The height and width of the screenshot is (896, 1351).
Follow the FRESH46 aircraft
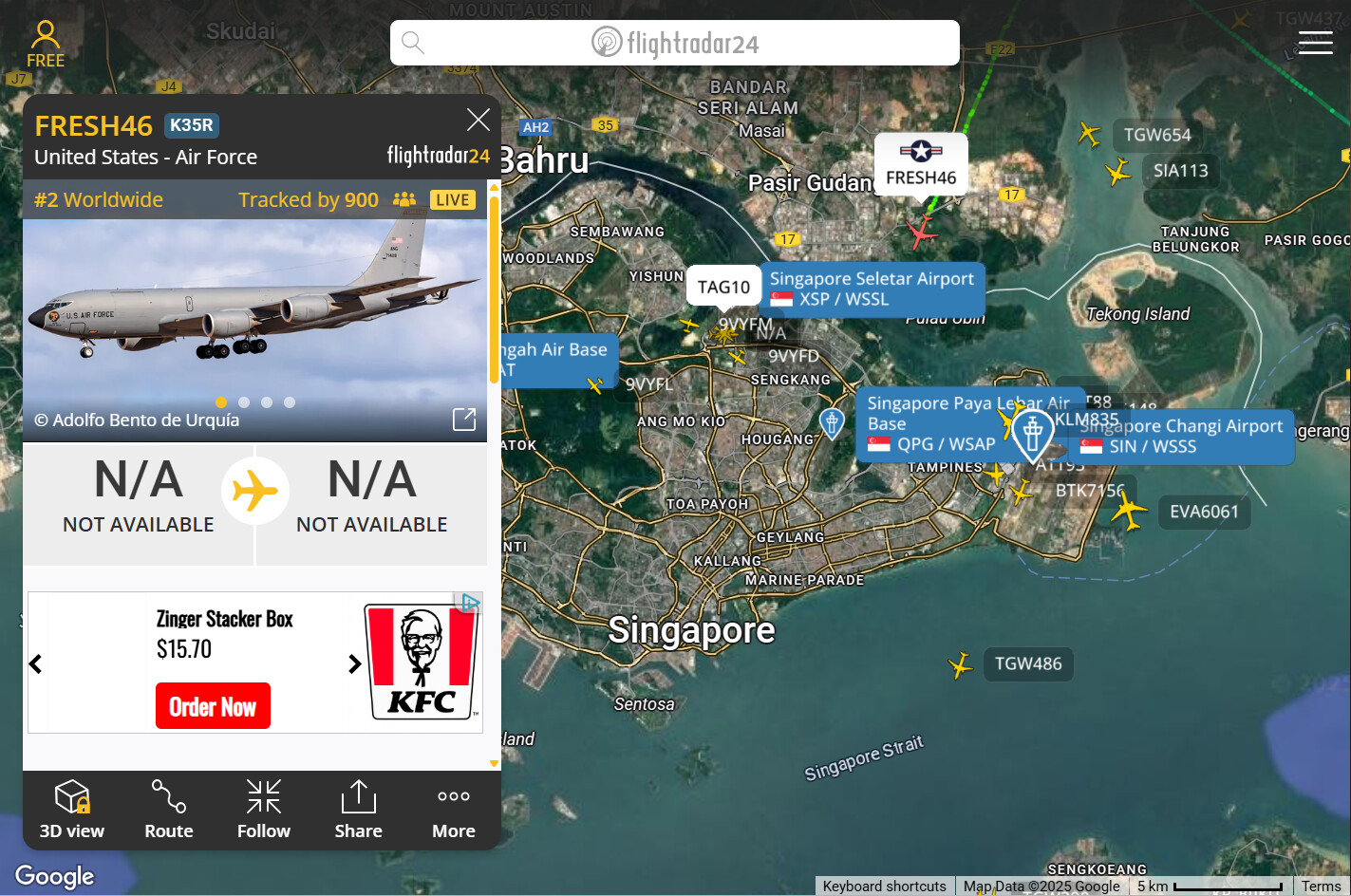[x=264, y=810]
